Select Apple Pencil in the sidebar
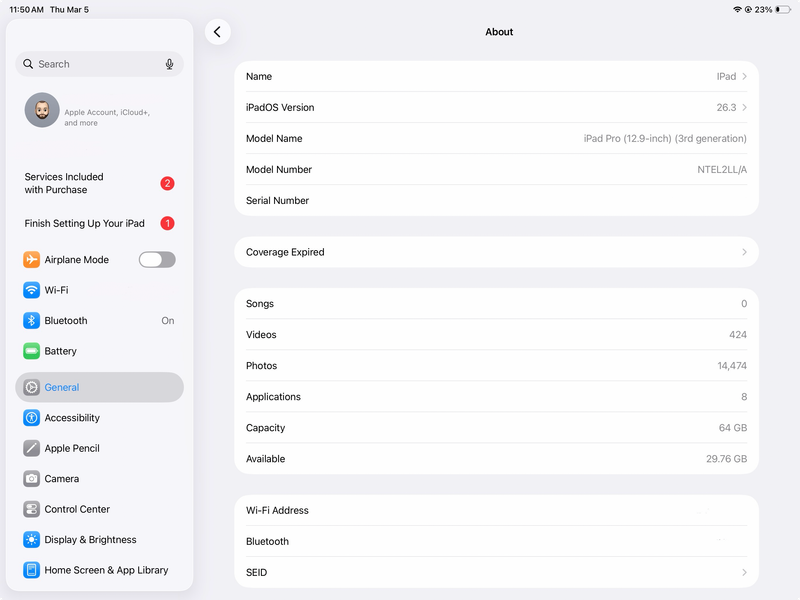The width and height of the screenshot is (800, 600). pos(99,448)
